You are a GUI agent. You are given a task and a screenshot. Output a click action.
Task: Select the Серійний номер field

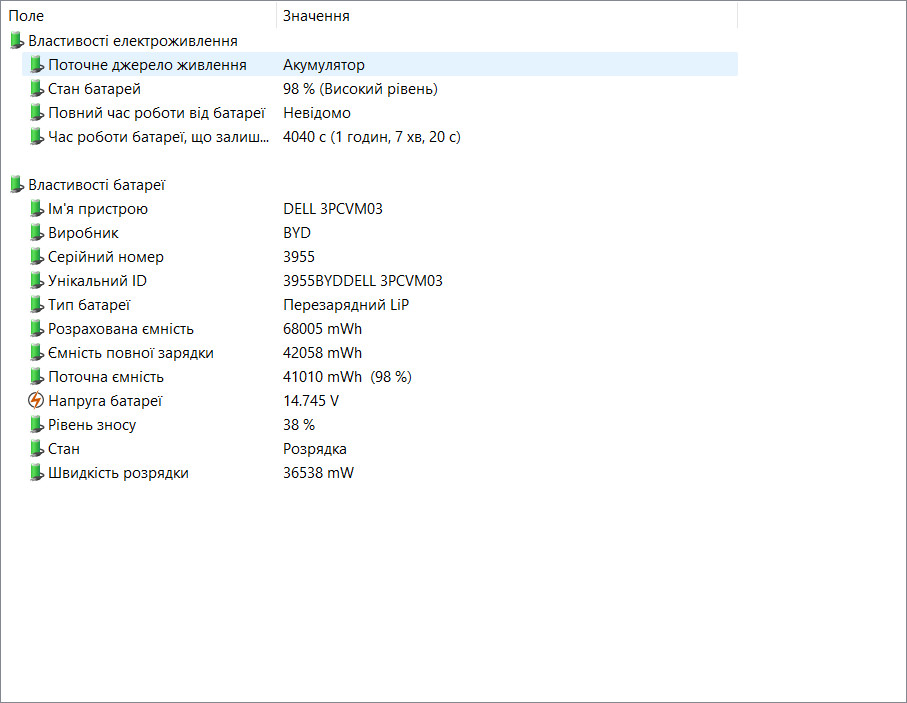point(105,256)
